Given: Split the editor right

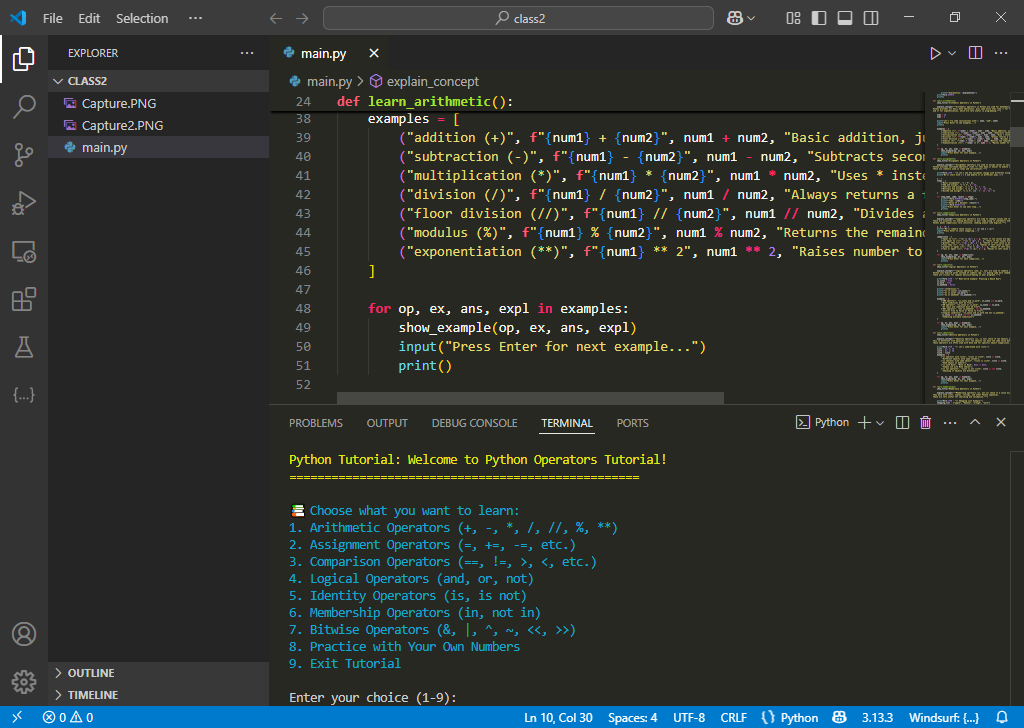Looking at the screenshot, I should (975, 53).
